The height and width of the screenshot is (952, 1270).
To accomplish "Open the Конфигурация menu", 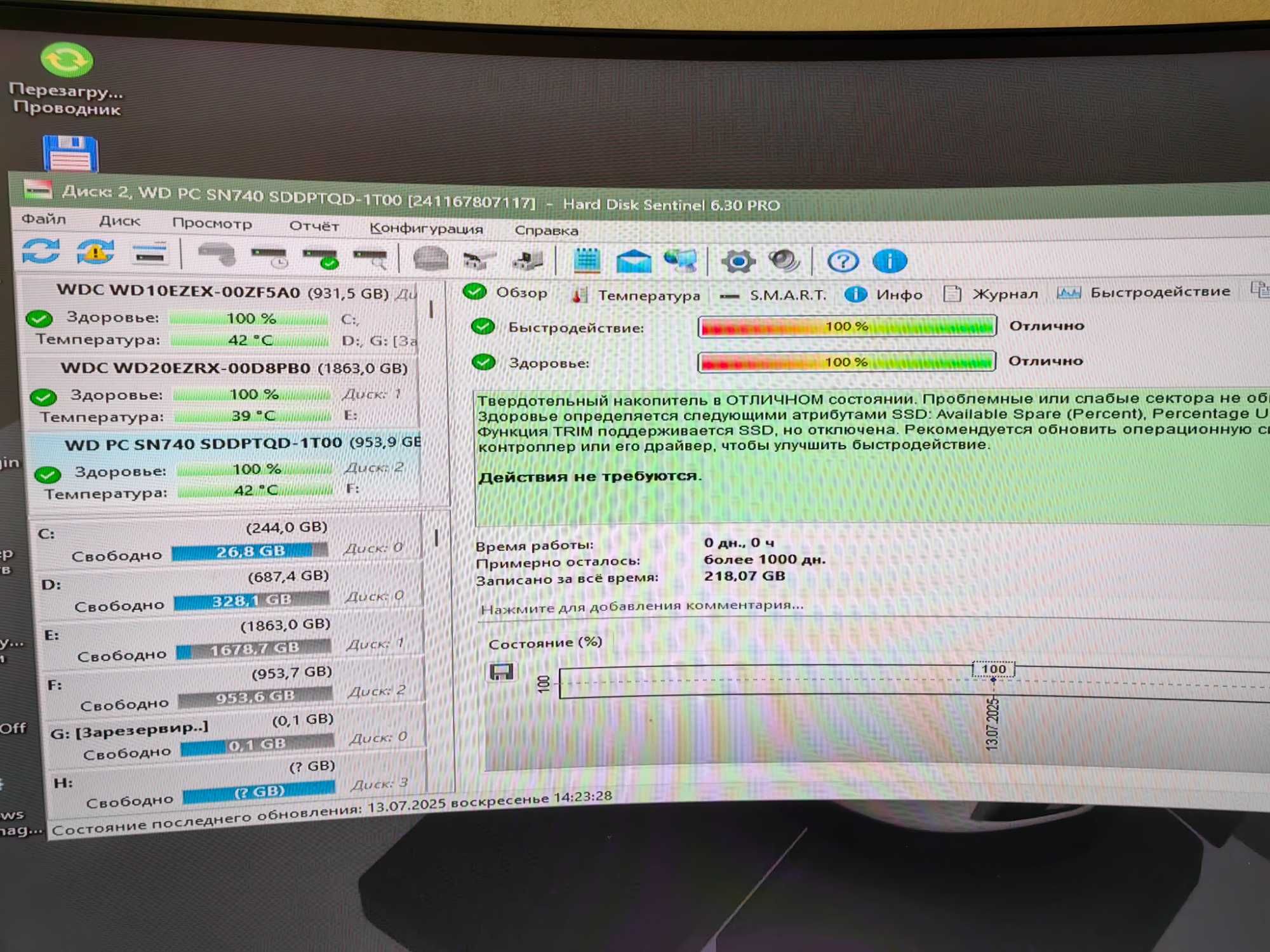I will tap(426, 228).
